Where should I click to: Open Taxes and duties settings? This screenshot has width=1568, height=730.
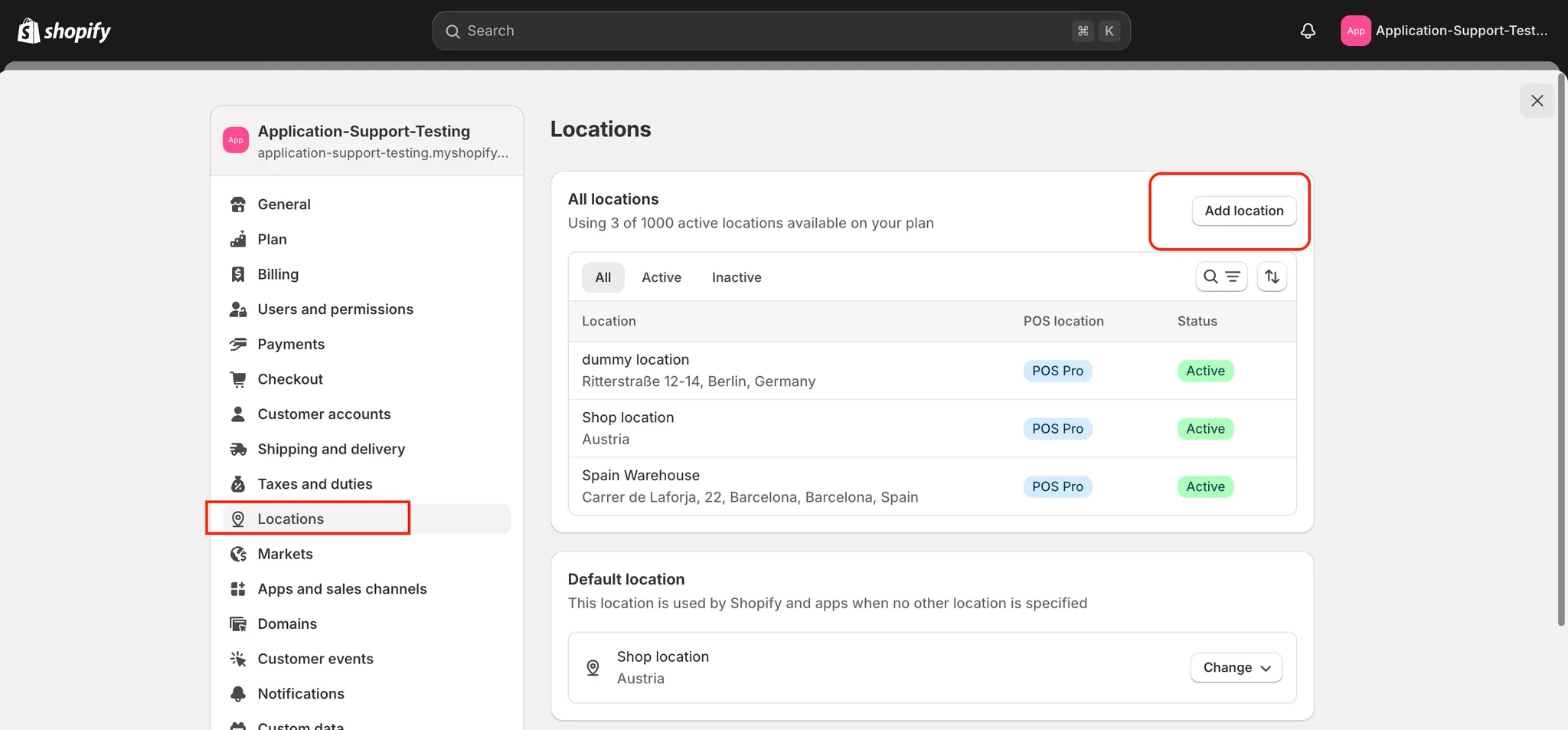(x=315, y=484)
